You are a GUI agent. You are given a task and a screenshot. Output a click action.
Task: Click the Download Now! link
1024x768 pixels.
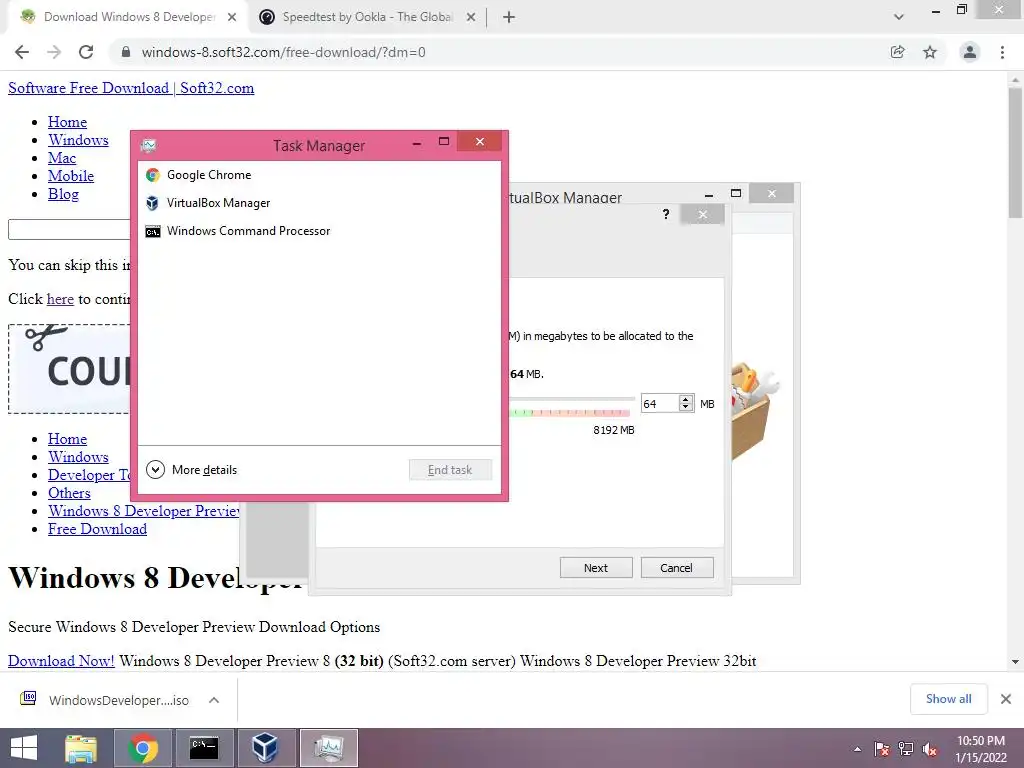tap(61, 661)
